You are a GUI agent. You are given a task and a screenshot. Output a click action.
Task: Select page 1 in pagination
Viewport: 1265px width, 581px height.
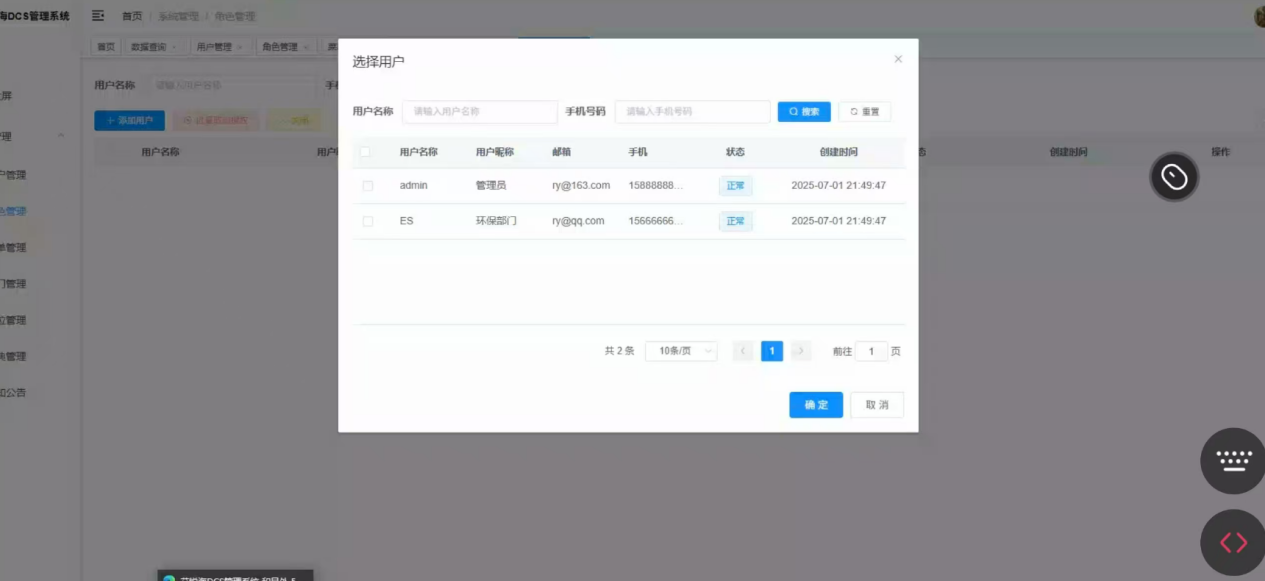[772, 351]
